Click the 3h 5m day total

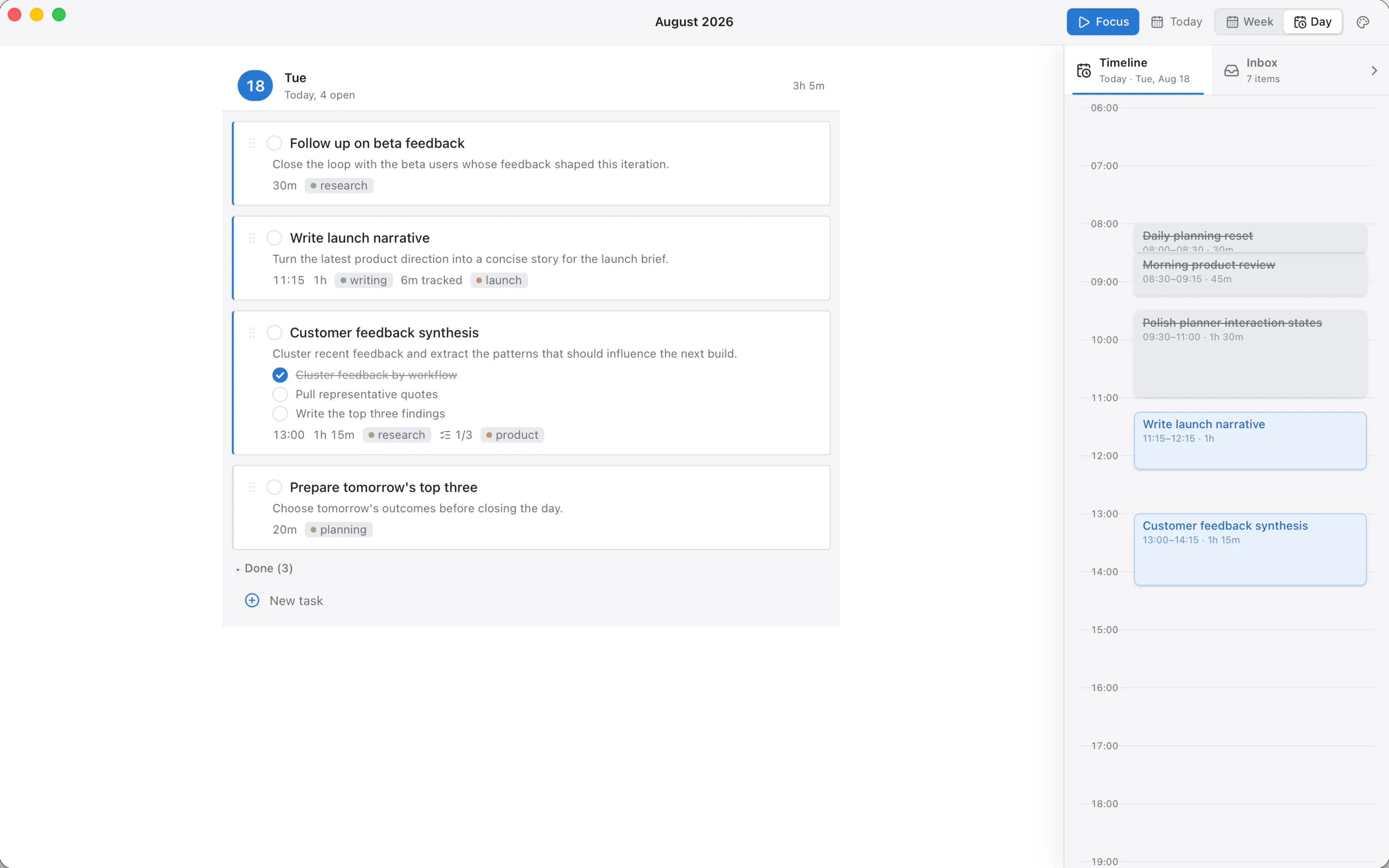point(808,85)
